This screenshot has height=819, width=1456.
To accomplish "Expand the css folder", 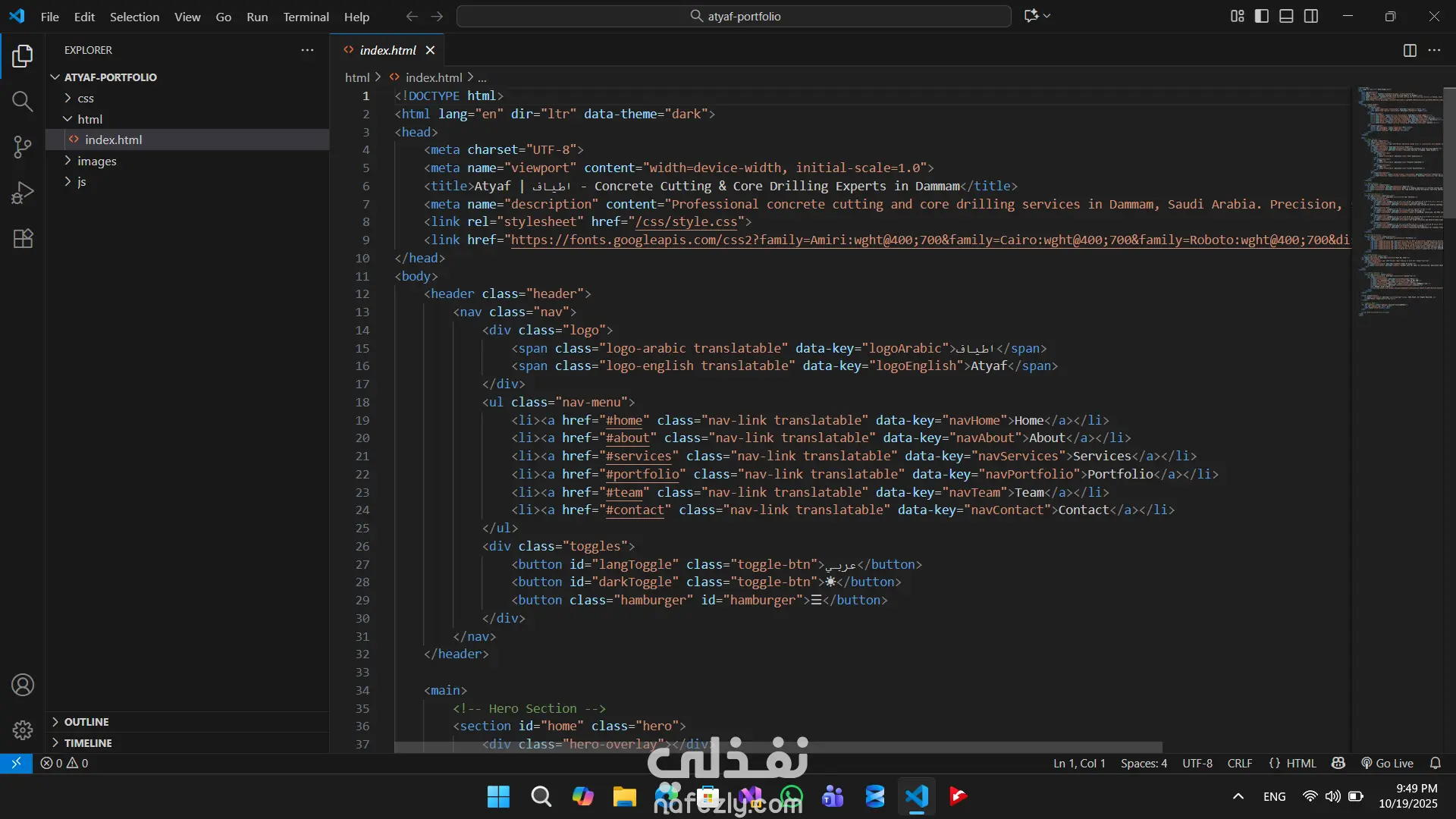I will tap(85, 98).
